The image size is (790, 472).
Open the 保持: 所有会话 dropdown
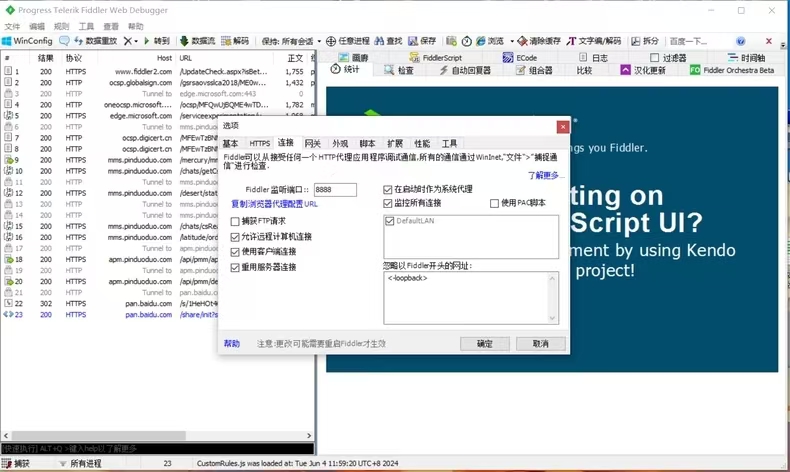291,41
